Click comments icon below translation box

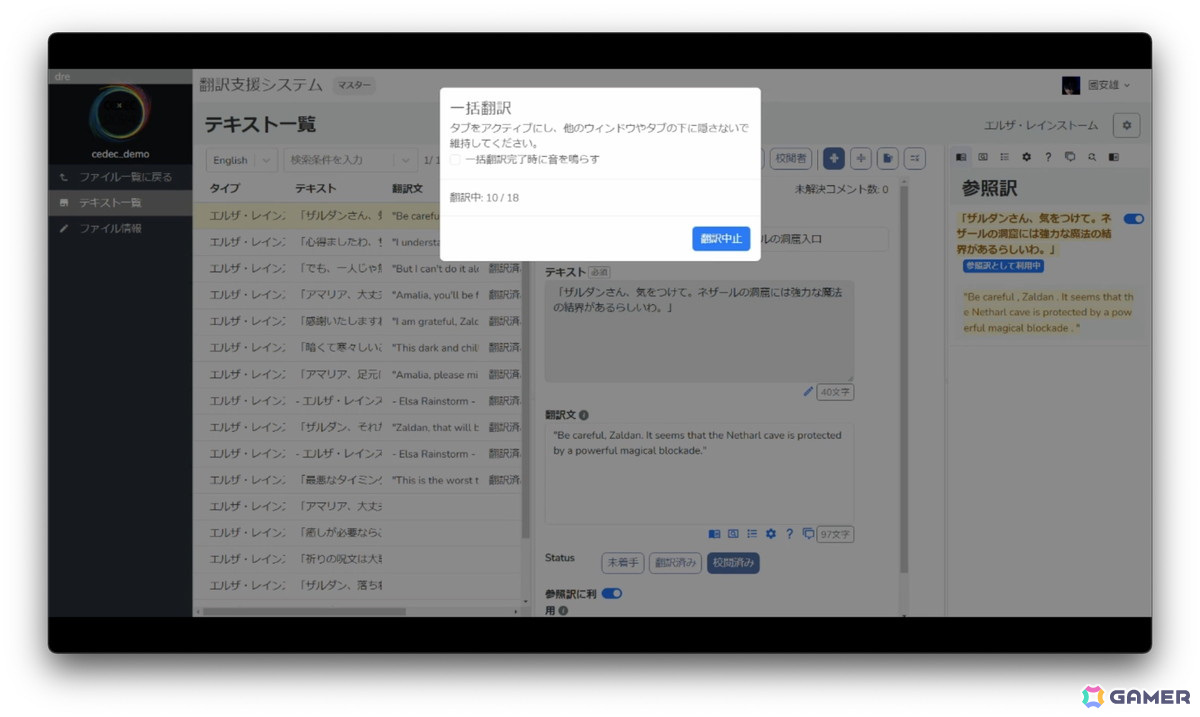pyautogui.click(x=808, y=534)
